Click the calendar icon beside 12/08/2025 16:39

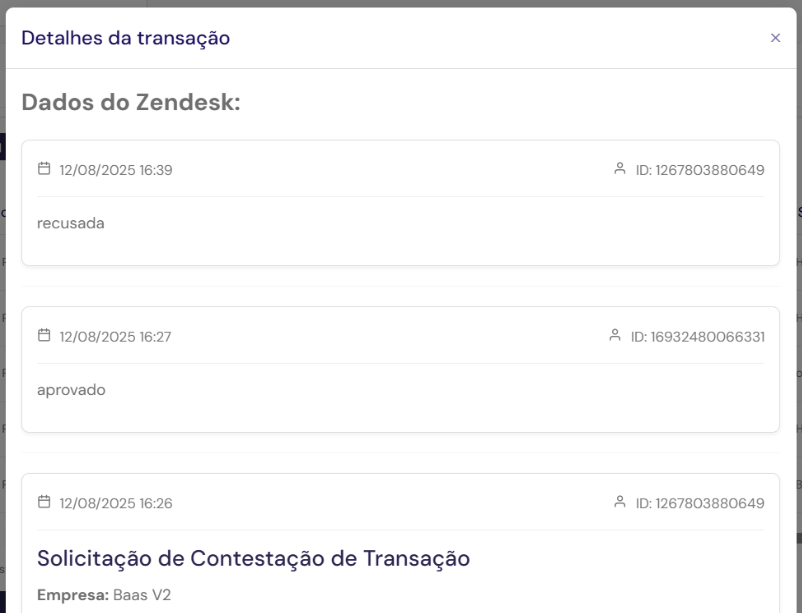tap(43, 169)
